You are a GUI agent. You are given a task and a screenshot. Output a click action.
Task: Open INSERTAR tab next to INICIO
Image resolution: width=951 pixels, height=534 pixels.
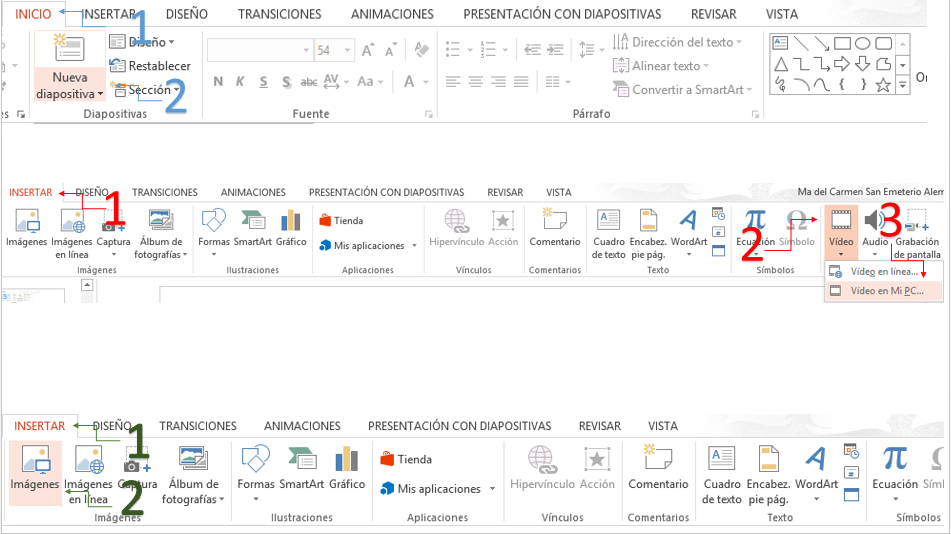click(109, 14)
